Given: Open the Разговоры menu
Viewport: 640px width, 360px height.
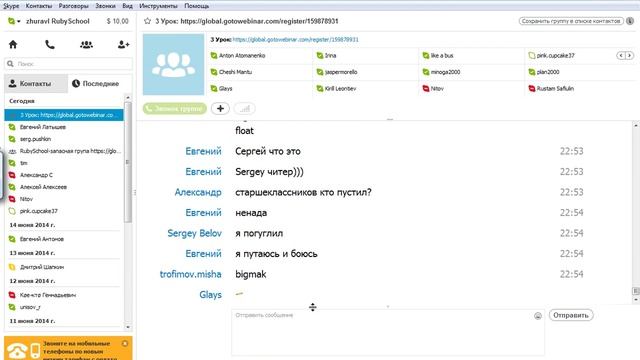Looking at the screenshot, I should coord(73,6).
